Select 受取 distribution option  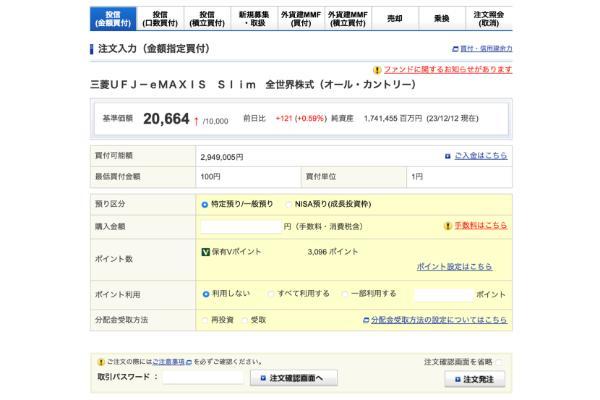click(x=245, y=320)
